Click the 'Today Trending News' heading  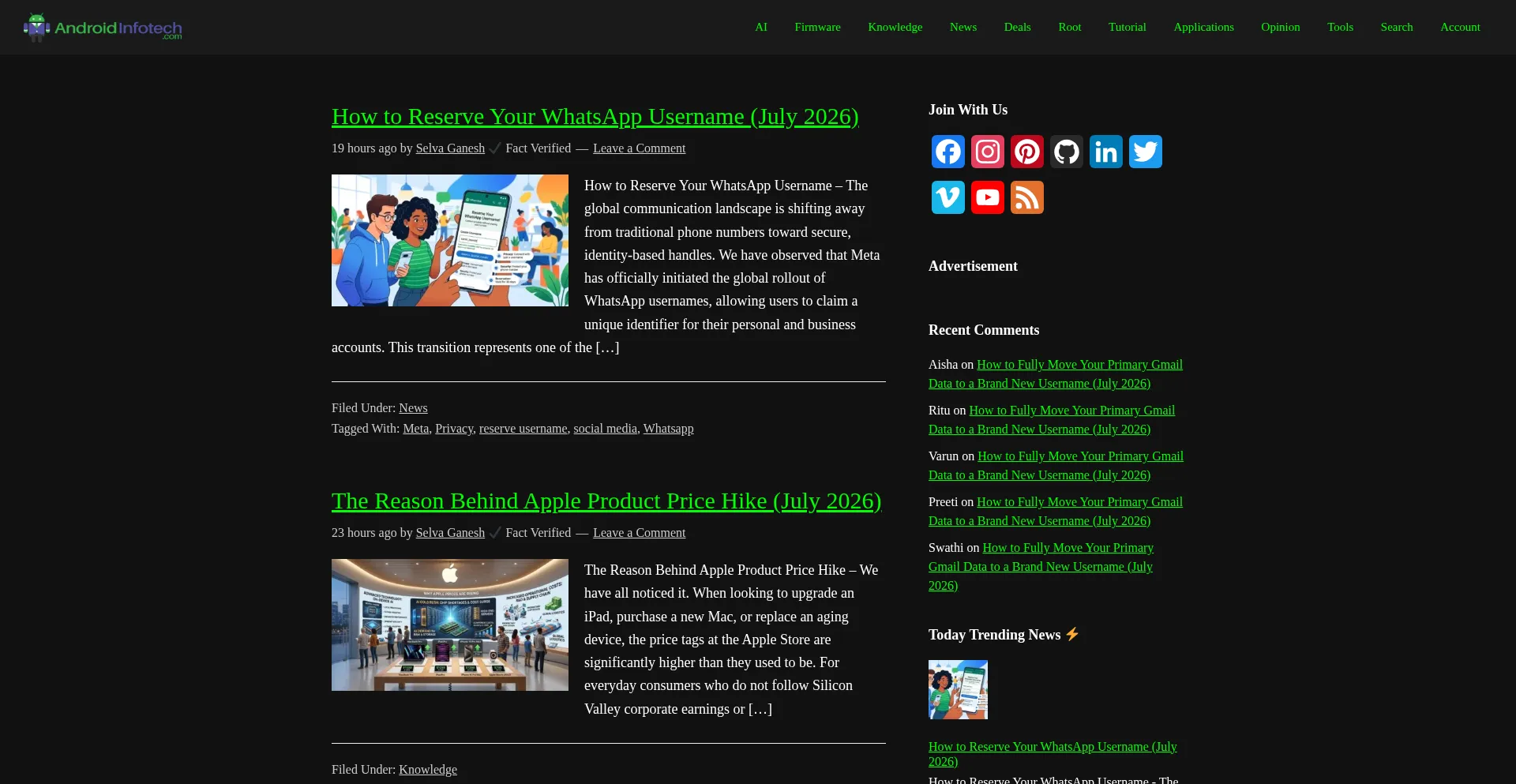tap(1004, 635)
